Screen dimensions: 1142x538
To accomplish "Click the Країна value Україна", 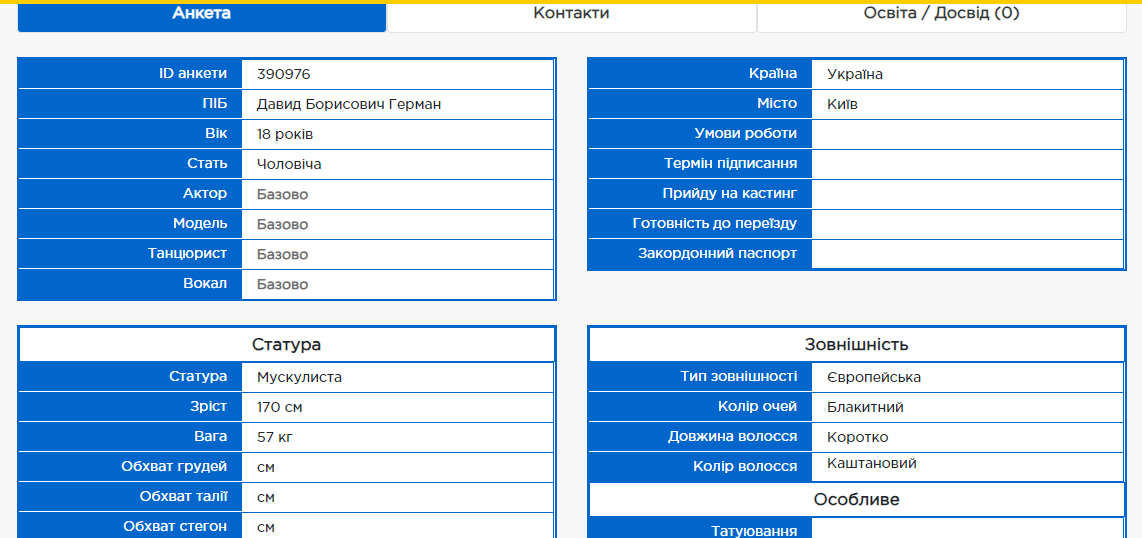I will pos(854,74).
